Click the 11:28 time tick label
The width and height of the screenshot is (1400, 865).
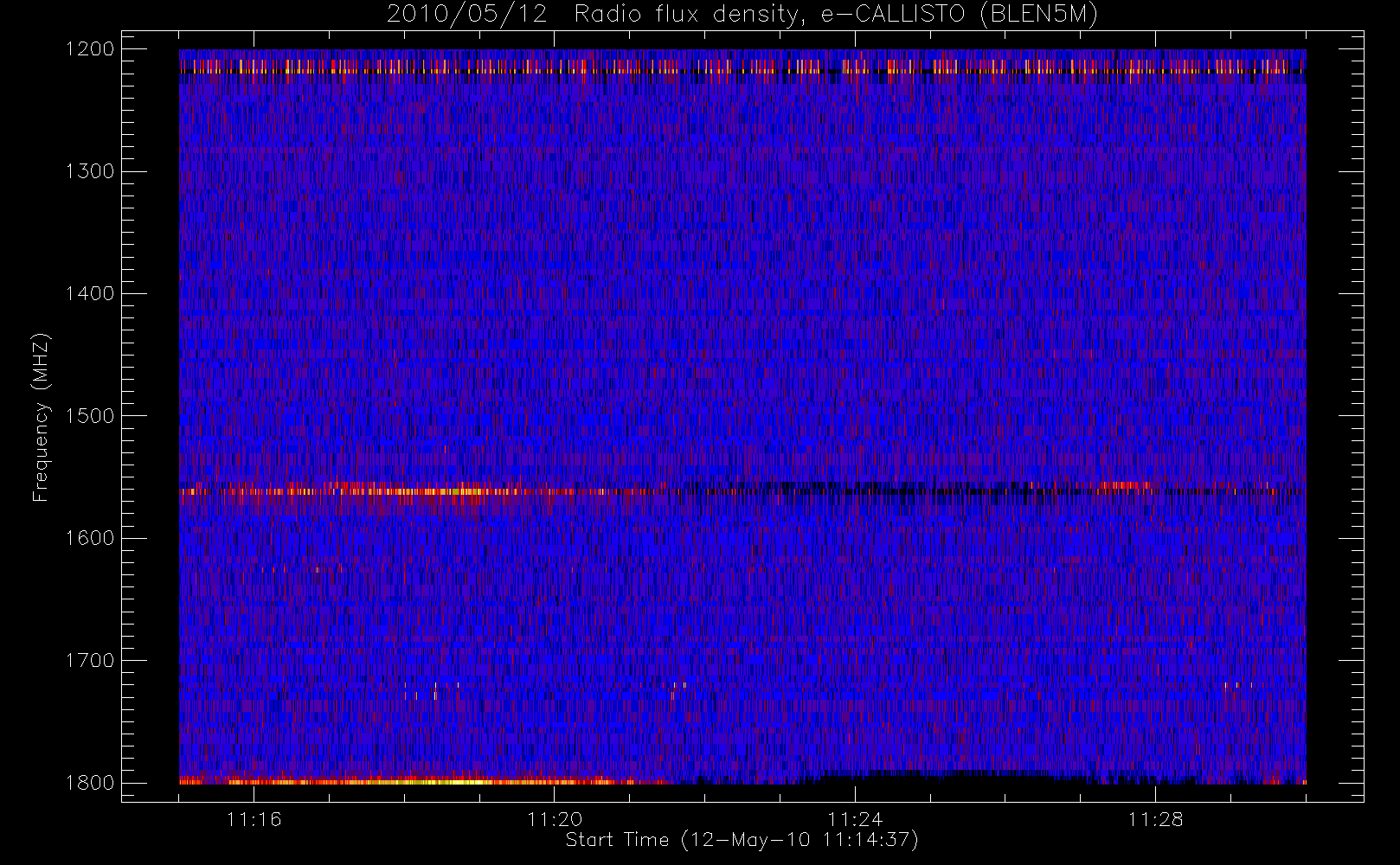(1155, 819)
